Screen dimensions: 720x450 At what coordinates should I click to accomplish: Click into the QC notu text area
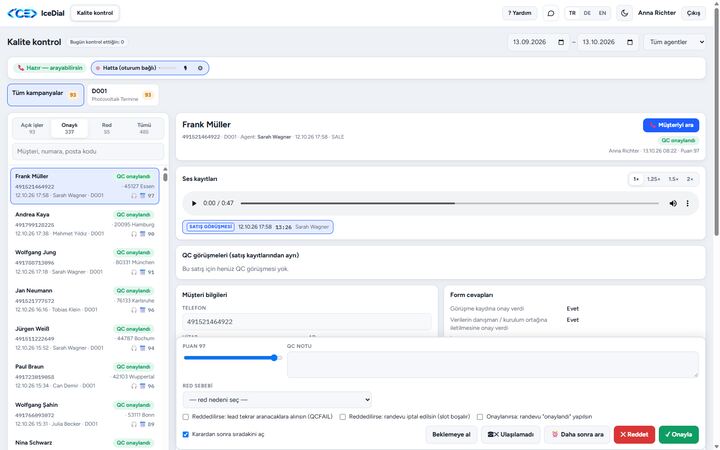(493, 365)
